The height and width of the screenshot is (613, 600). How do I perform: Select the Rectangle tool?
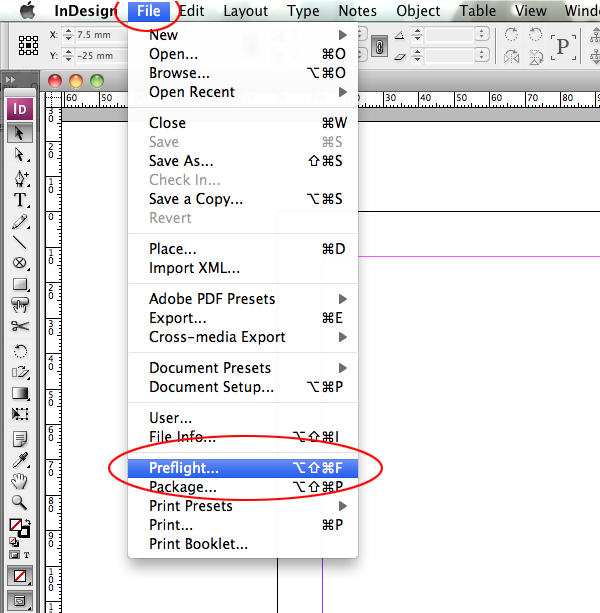(x=20, y=284)
